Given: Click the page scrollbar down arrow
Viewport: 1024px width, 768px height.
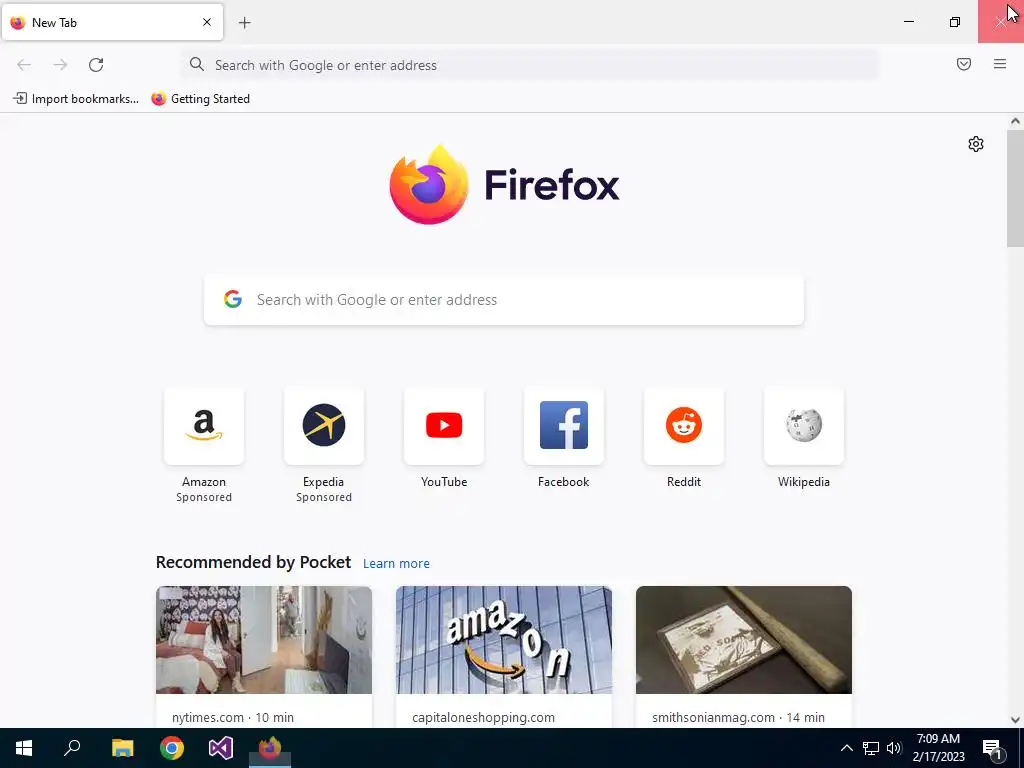Looking at the screenshot, I should coord(1015,720).
